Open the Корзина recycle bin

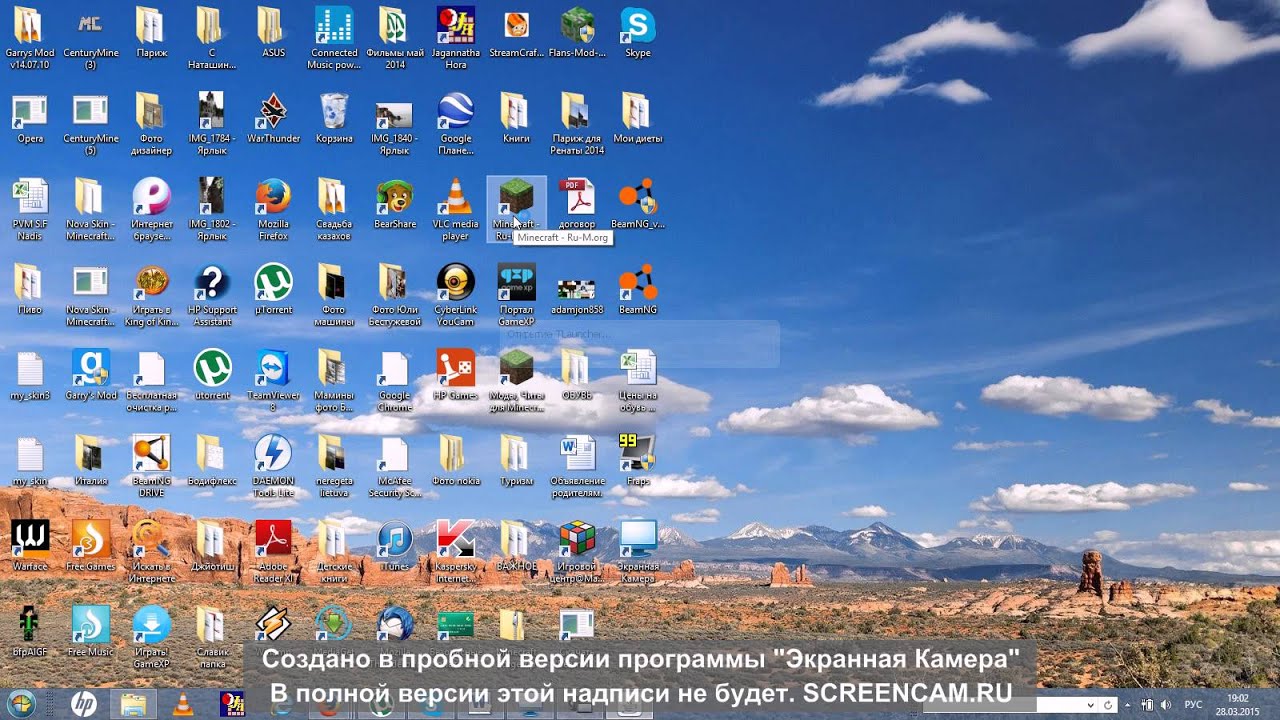tap(334, 118)
